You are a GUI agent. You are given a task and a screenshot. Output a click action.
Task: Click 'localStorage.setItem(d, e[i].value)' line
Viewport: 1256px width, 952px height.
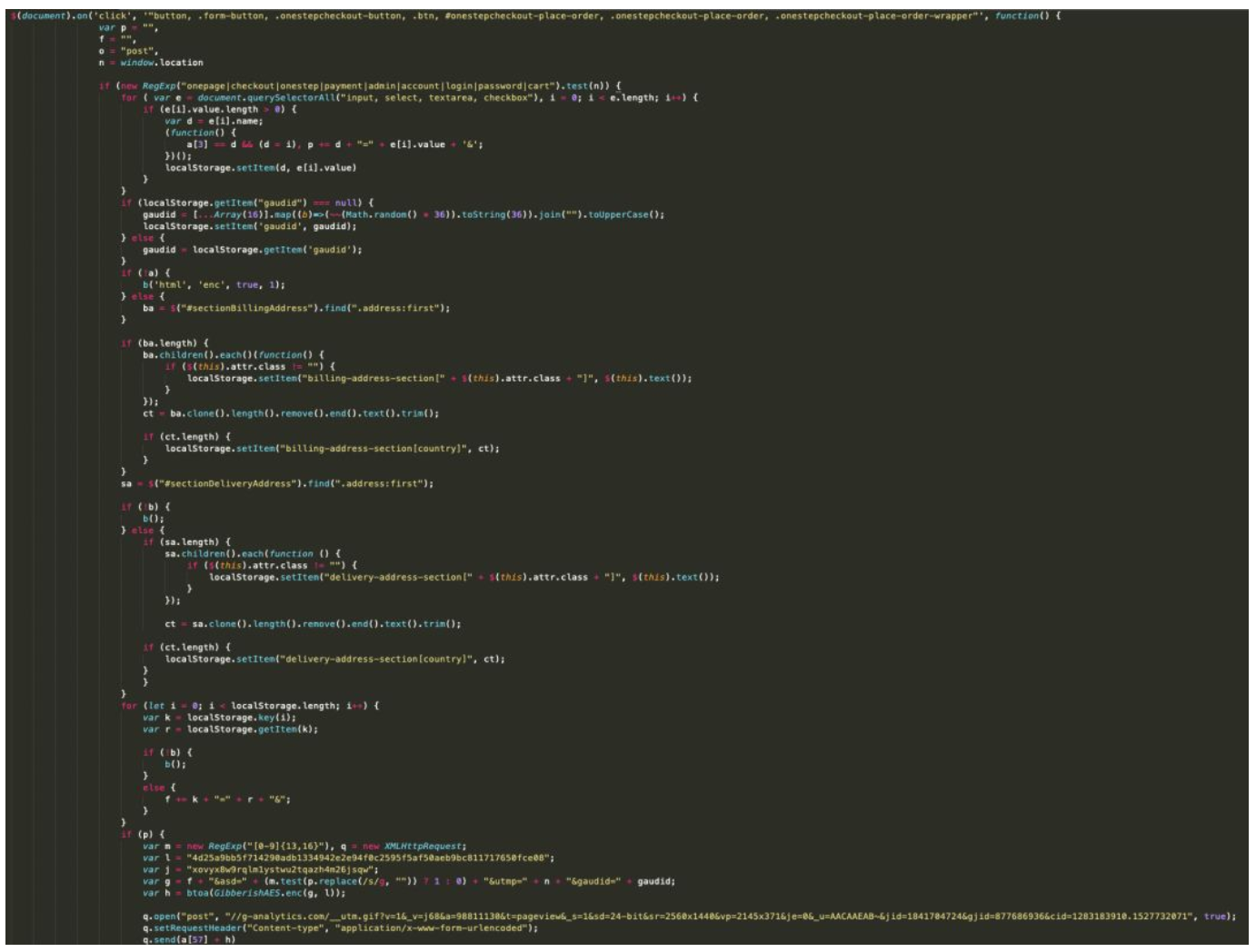261,168
